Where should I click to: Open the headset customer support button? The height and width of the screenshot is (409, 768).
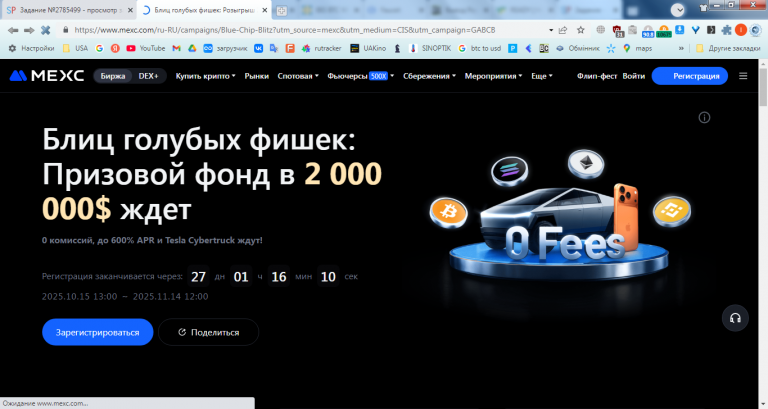pos(735,318)
